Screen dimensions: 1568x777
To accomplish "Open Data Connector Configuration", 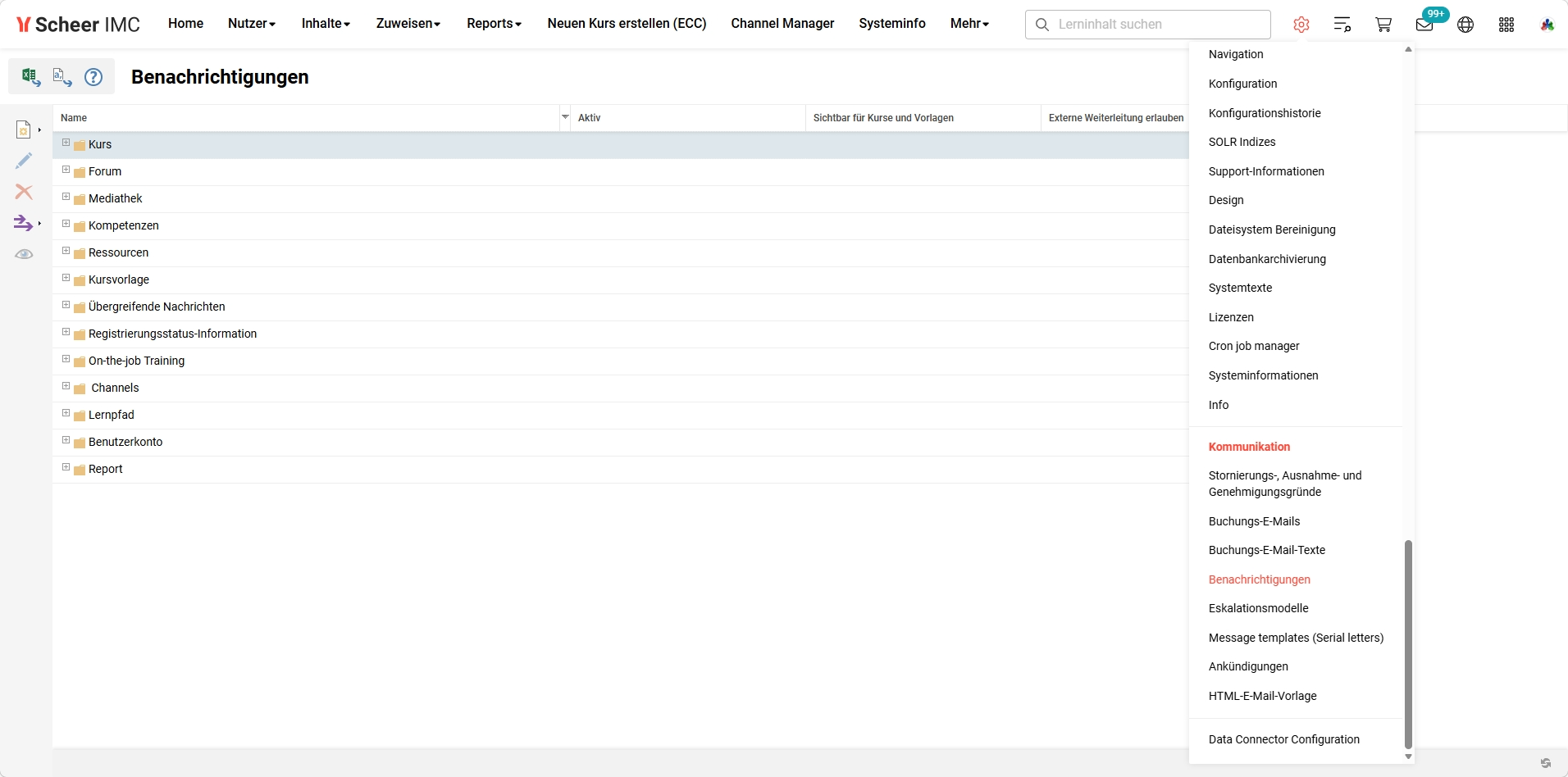I will (1283, 739).
